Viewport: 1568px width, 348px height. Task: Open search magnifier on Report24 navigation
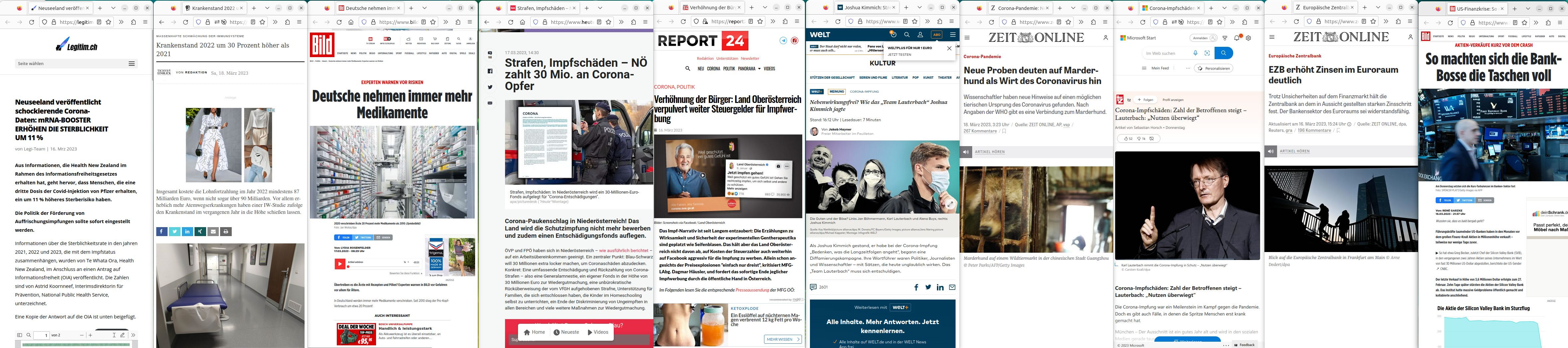[688, 69]
